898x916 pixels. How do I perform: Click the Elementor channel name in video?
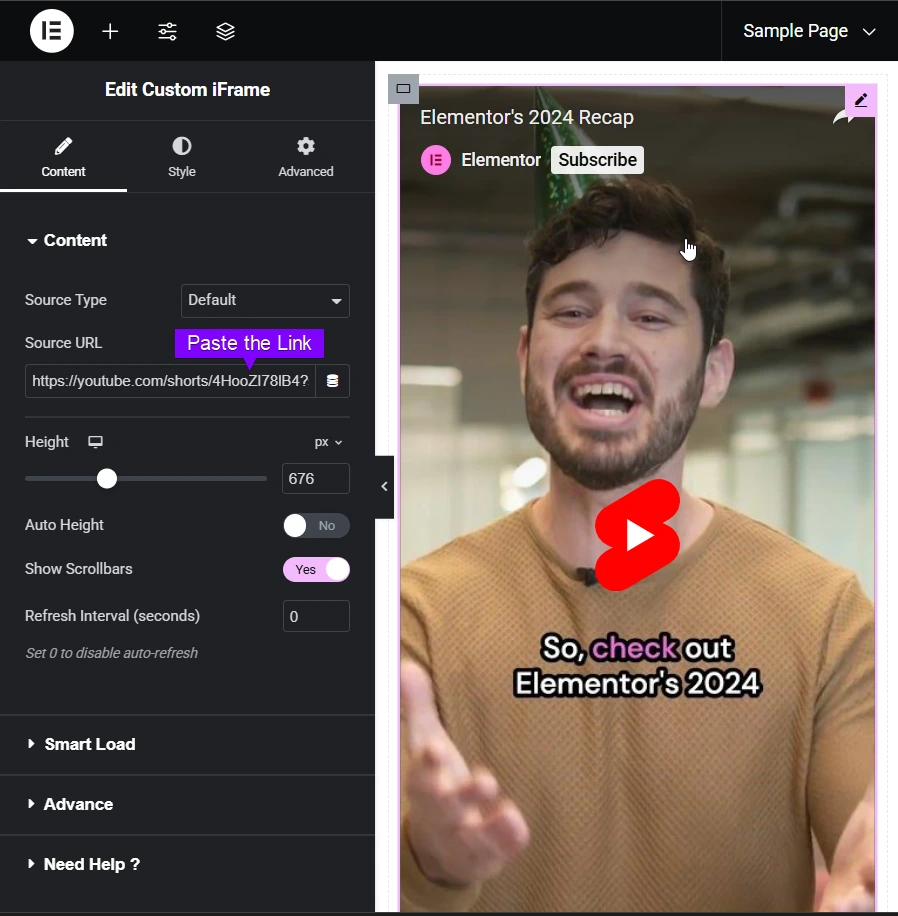click(501, 160)
